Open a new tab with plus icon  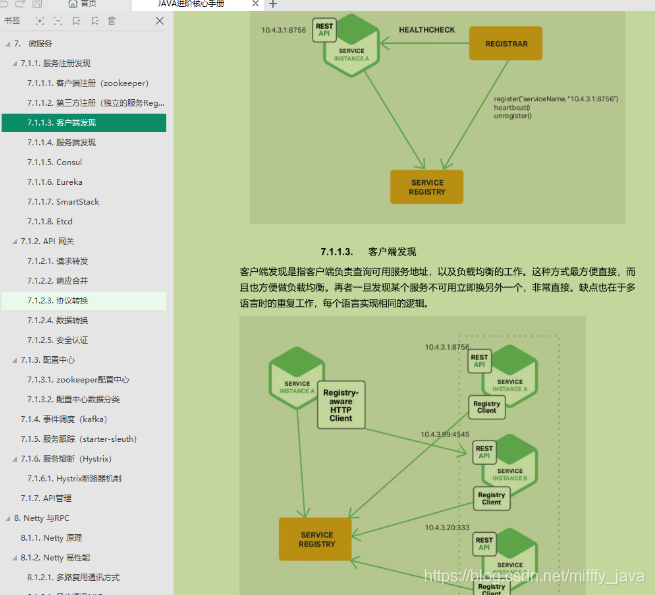tap(273, 4)
